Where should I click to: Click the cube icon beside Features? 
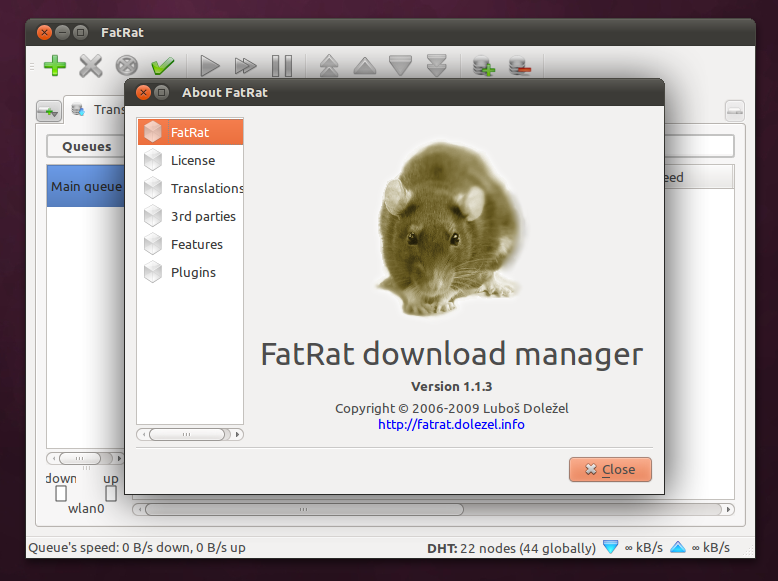pos(153,244)
